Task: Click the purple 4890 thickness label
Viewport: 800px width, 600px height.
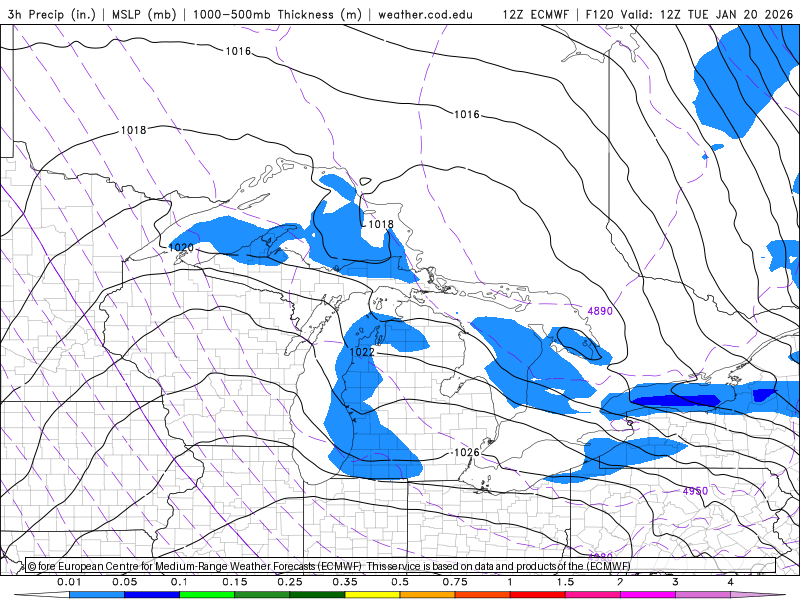Action: coord(600,311)
